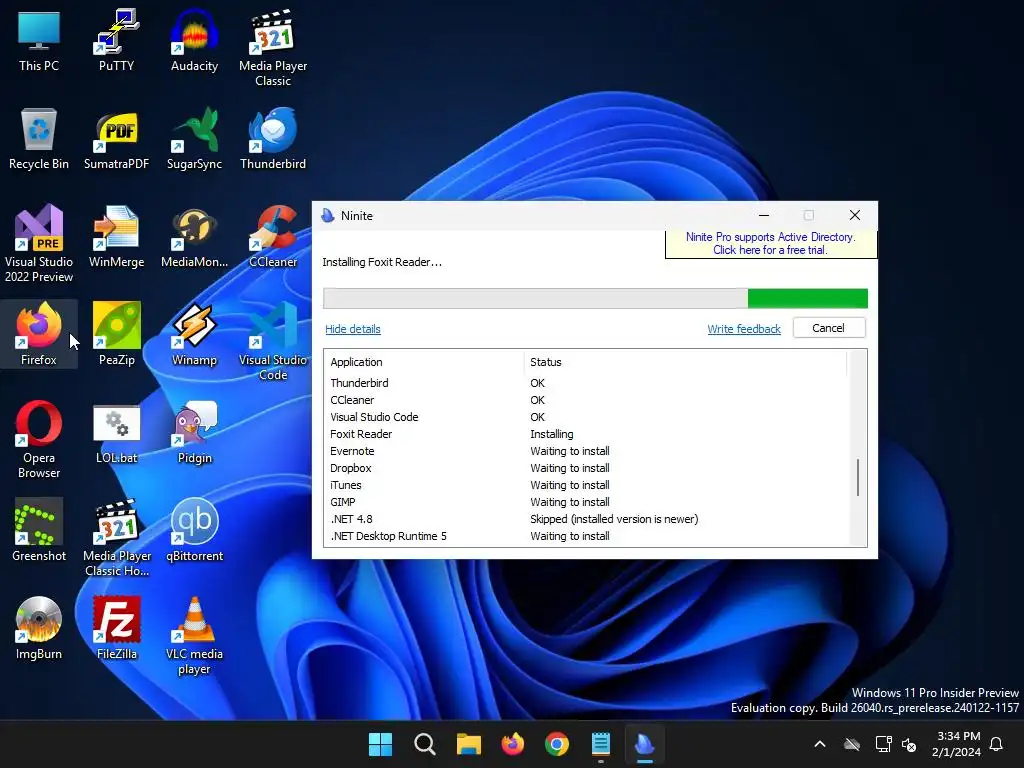Open the taskbar clock and date
Image resolution: width=1024 pixels, height=768 pixels.
[957, 744]
